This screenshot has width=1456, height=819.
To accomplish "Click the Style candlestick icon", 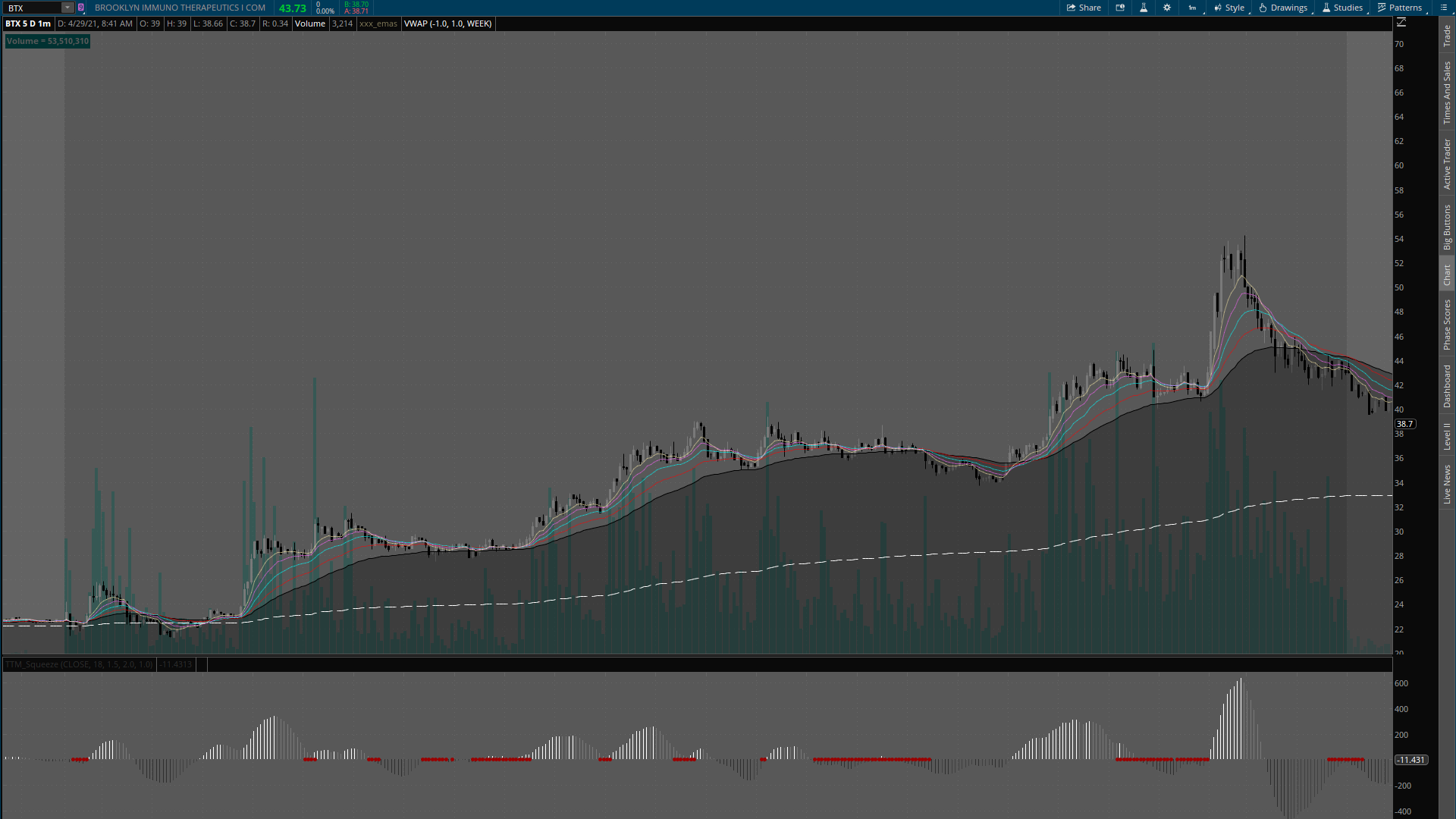I will (1217, 8).
